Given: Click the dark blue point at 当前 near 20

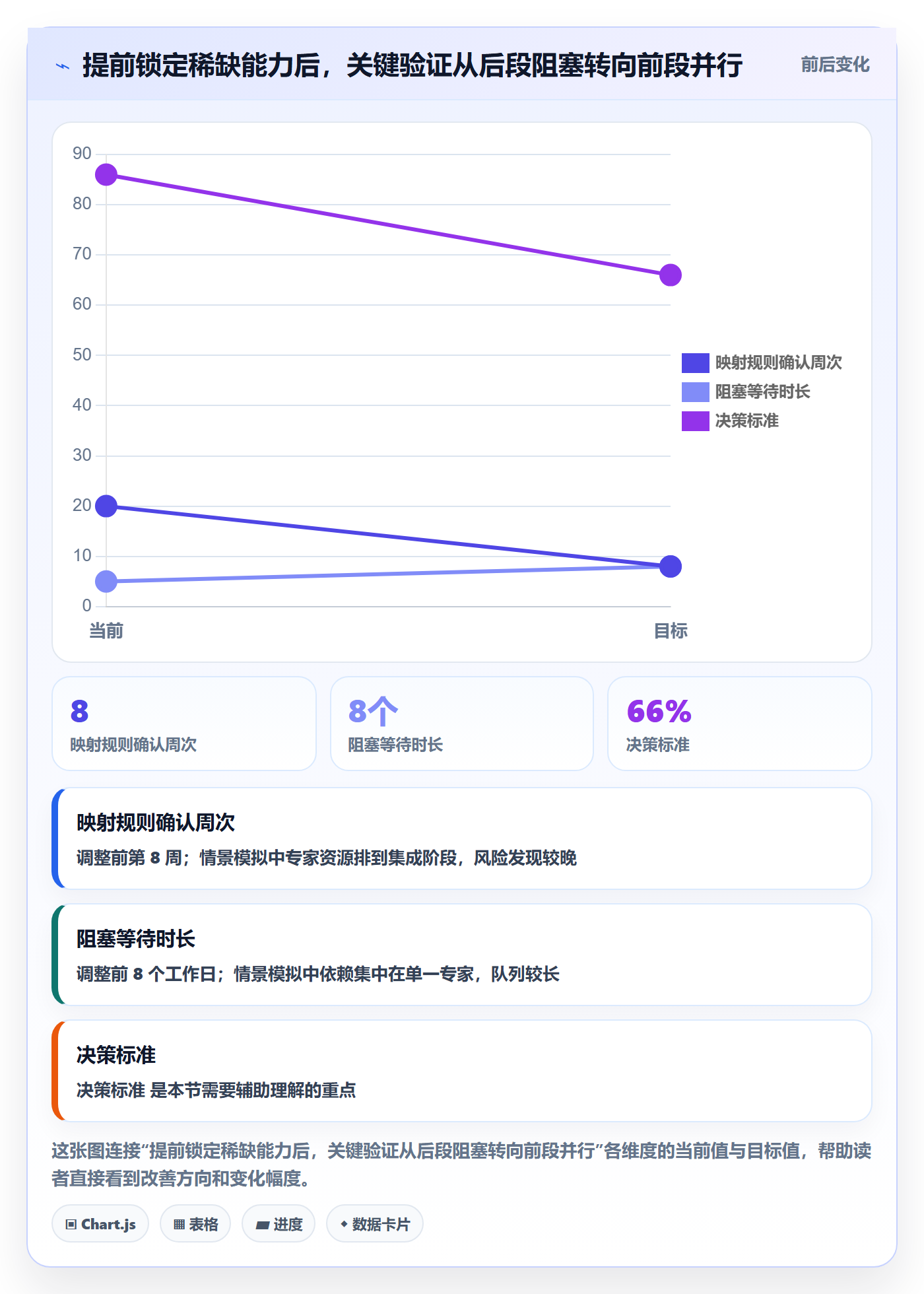Looking at the screenshot, I should (106, 506).
